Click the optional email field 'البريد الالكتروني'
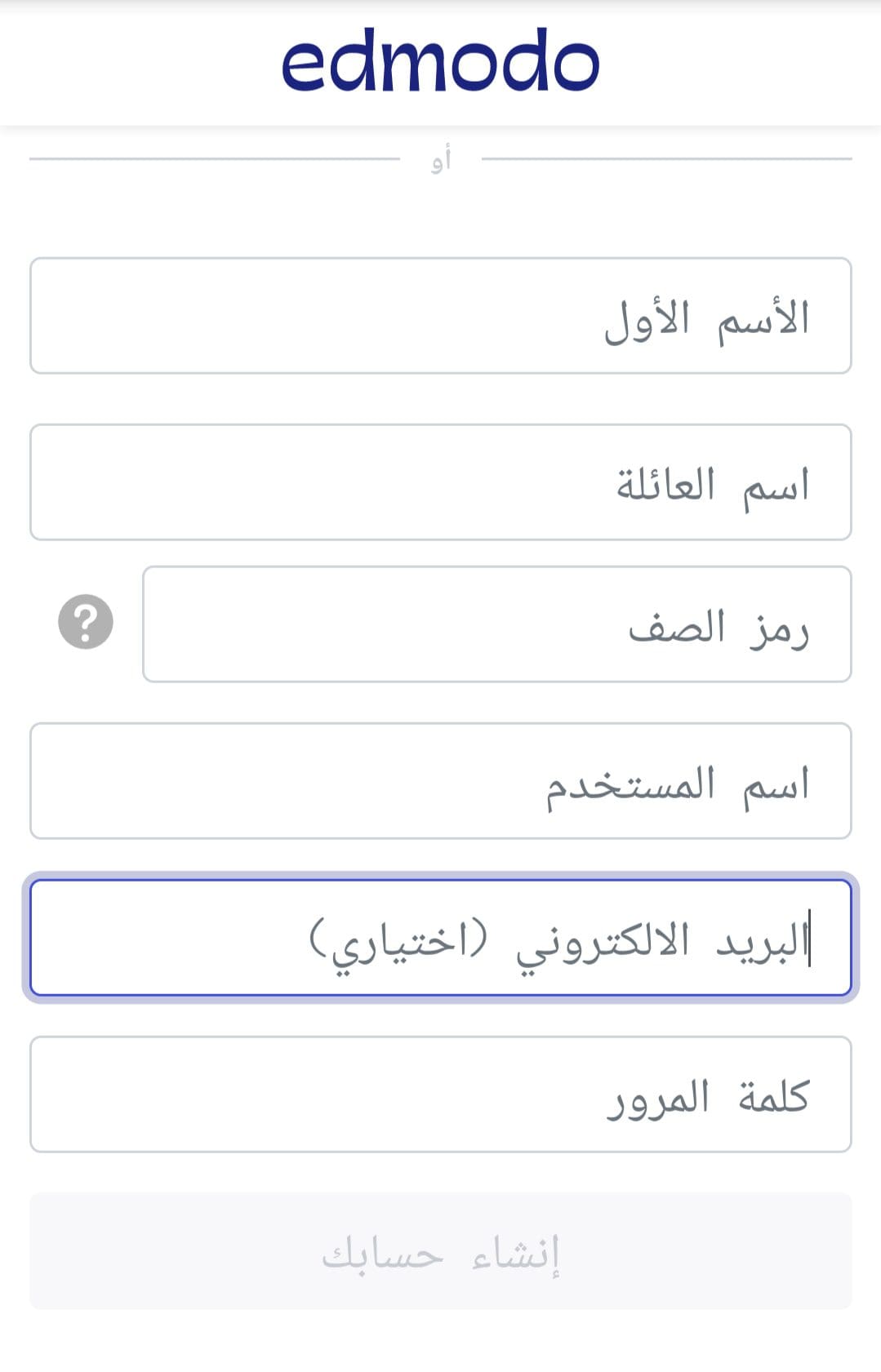 [441, 938]
